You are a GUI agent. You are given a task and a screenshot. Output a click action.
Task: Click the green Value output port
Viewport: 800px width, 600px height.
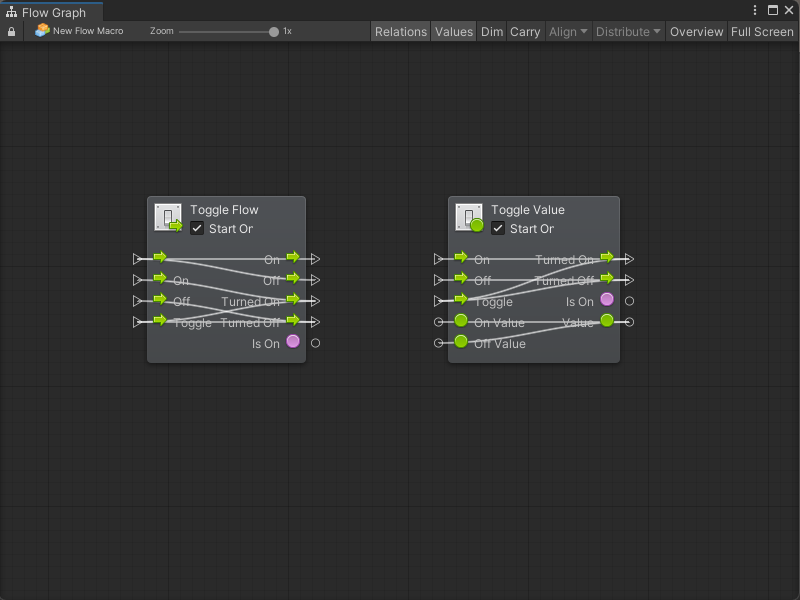[x=607, y=321]
